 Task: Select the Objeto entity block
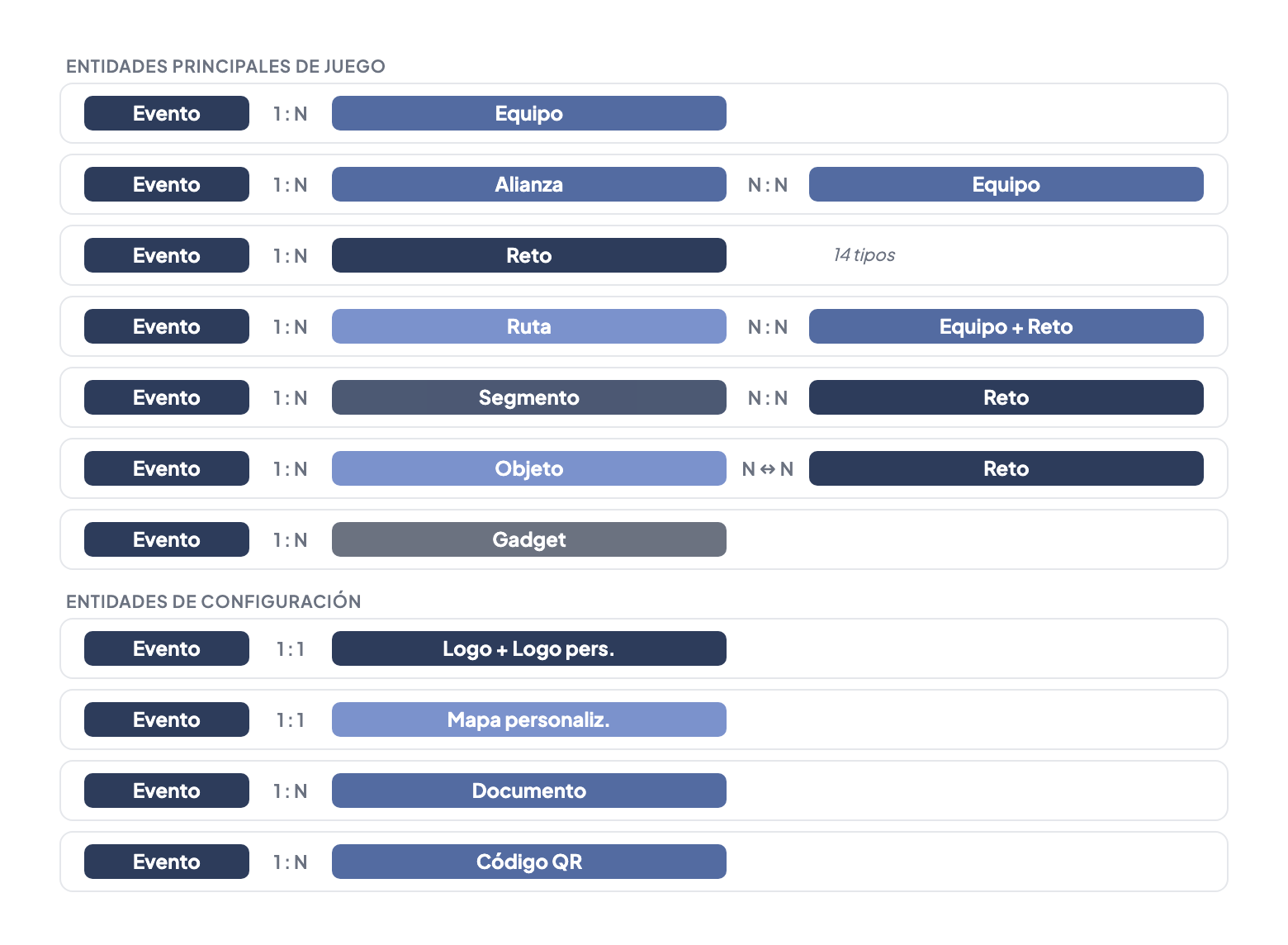[x=528, y=468]
